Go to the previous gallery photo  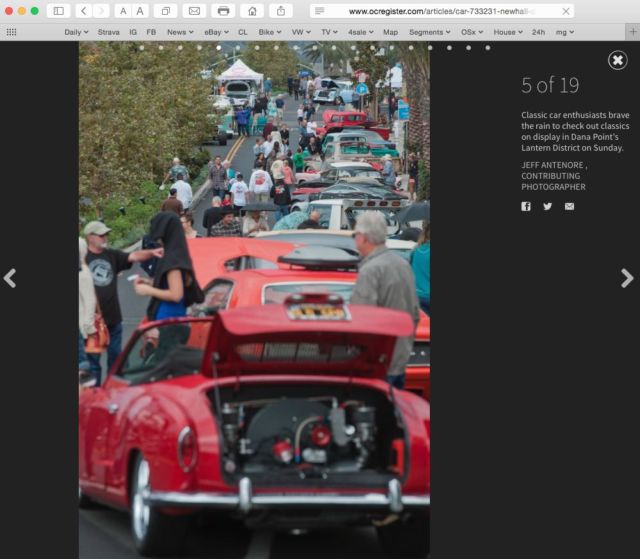[10, 278]
